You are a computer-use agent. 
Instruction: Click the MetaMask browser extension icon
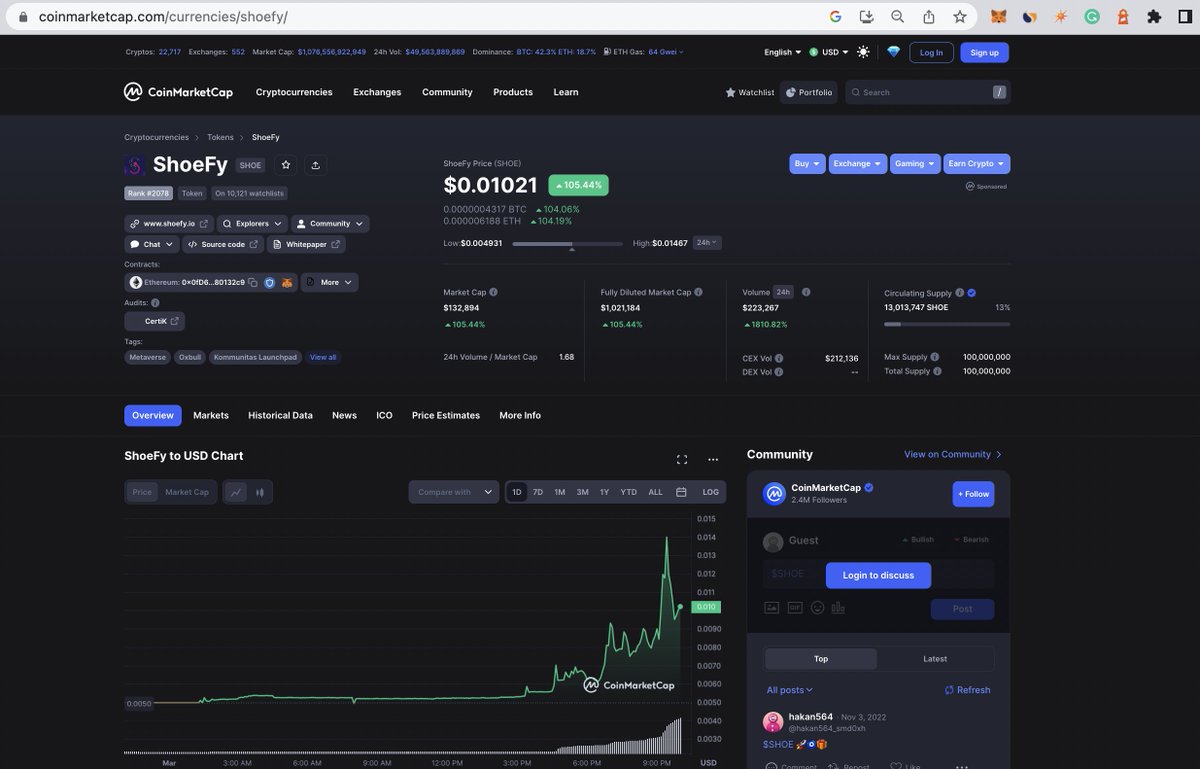click(x=998, y=17)
